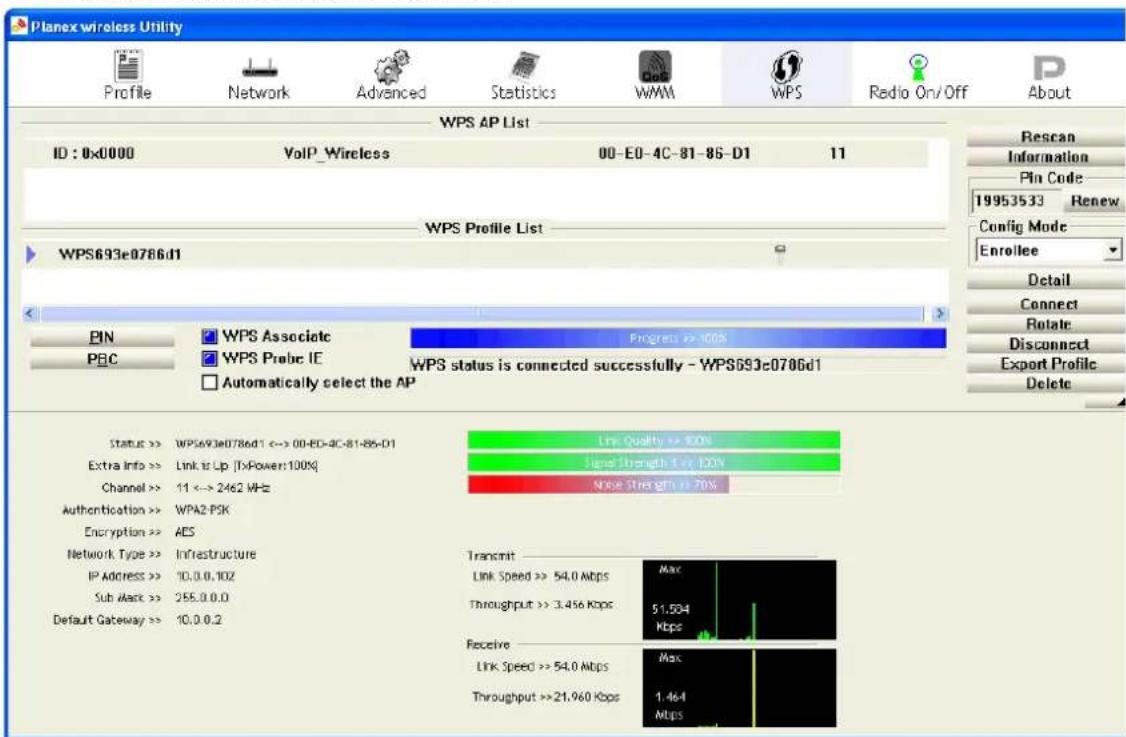
Task: Click the Planex wireless Utility title icon
Action: click(19, 27)
